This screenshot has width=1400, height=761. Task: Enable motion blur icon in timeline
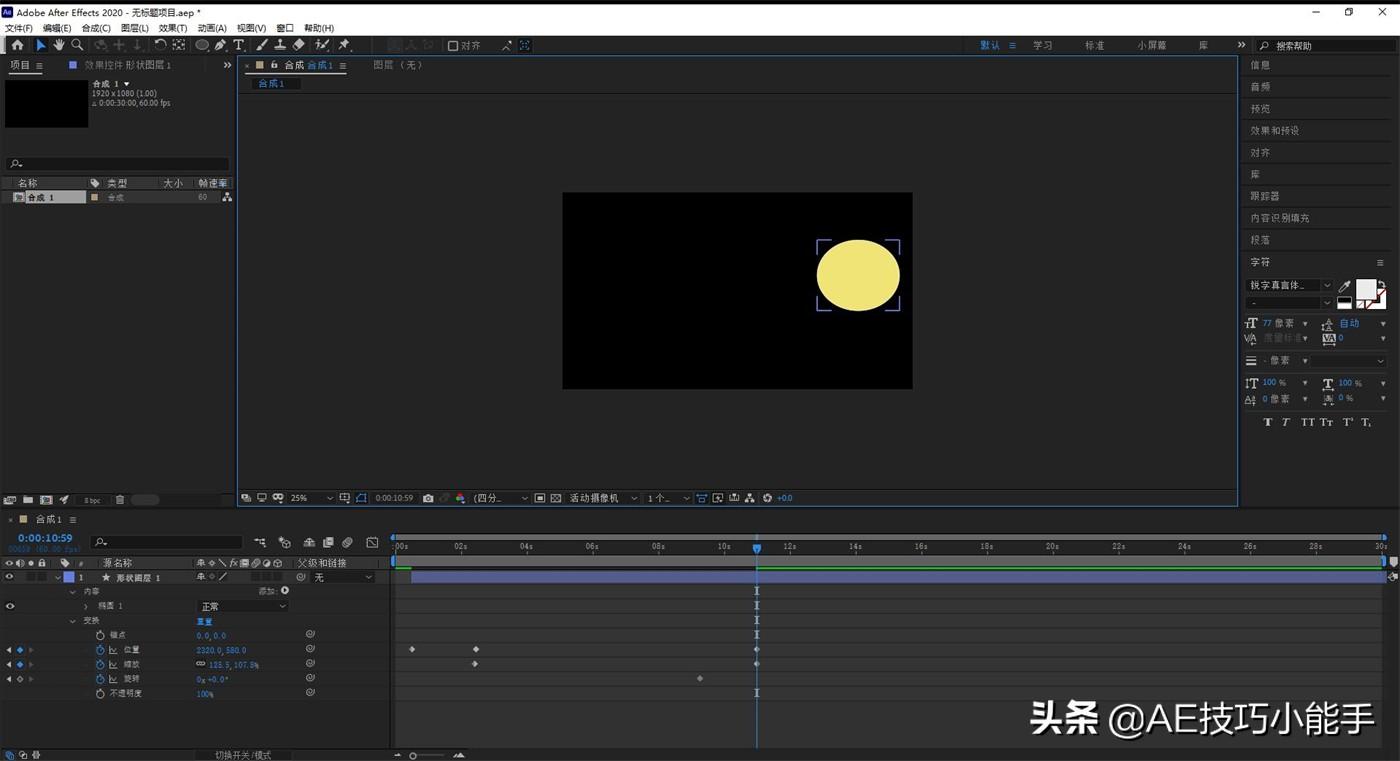[347, 542]
